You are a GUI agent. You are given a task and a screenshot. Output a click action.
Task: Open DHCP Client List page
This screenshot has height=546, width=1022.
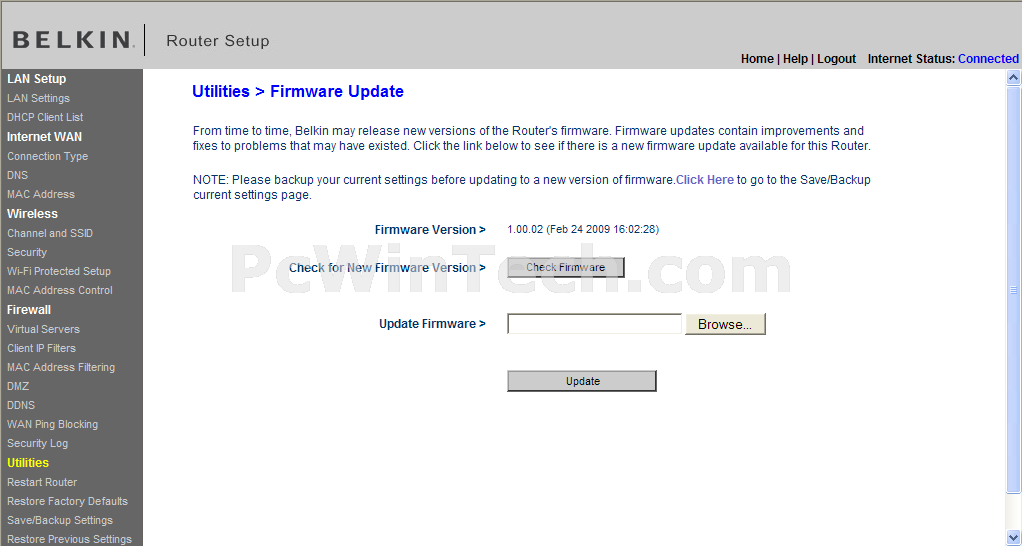click(45, 117)
